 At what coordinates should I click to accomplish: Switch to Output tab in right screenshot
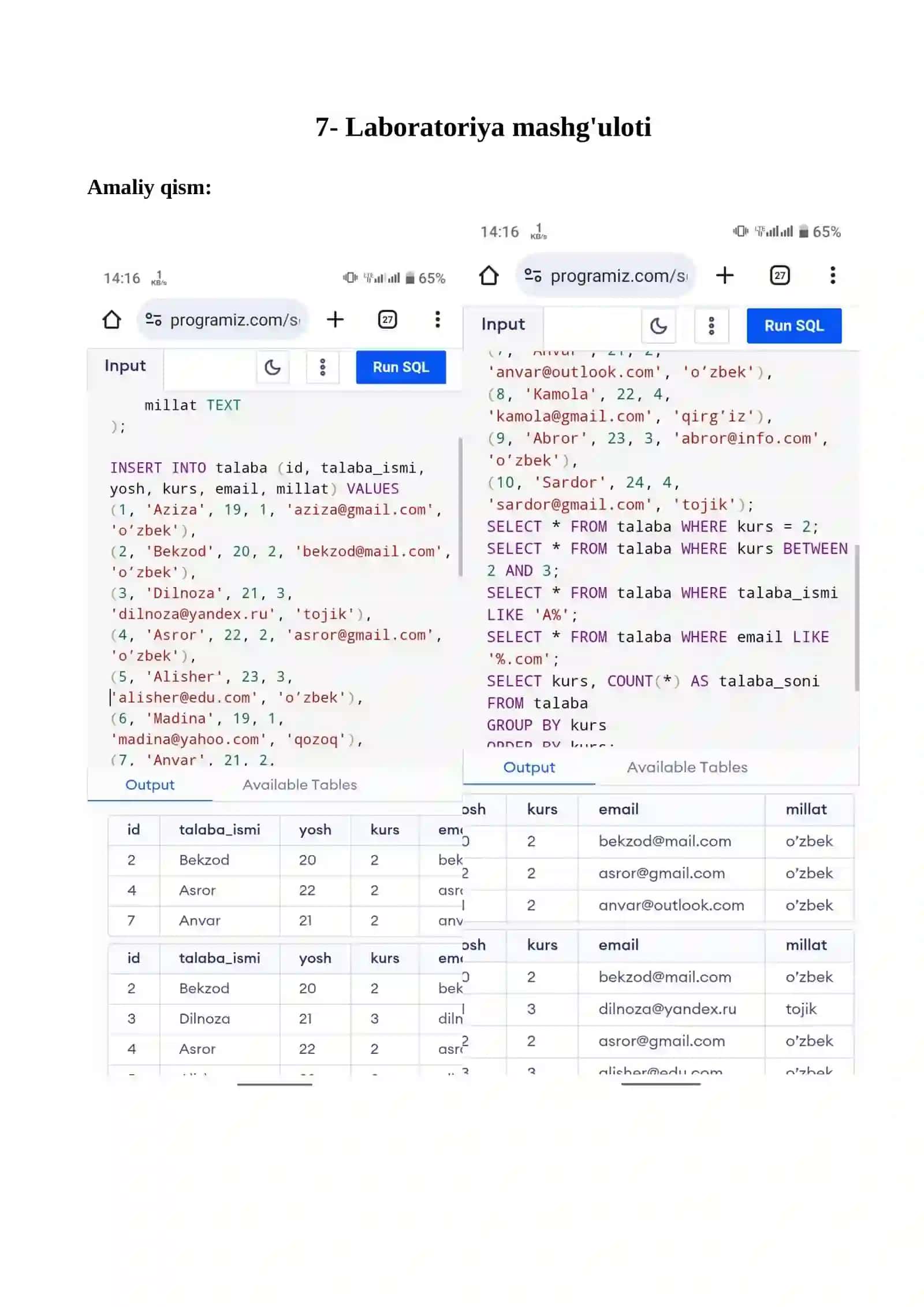(529, 767)
